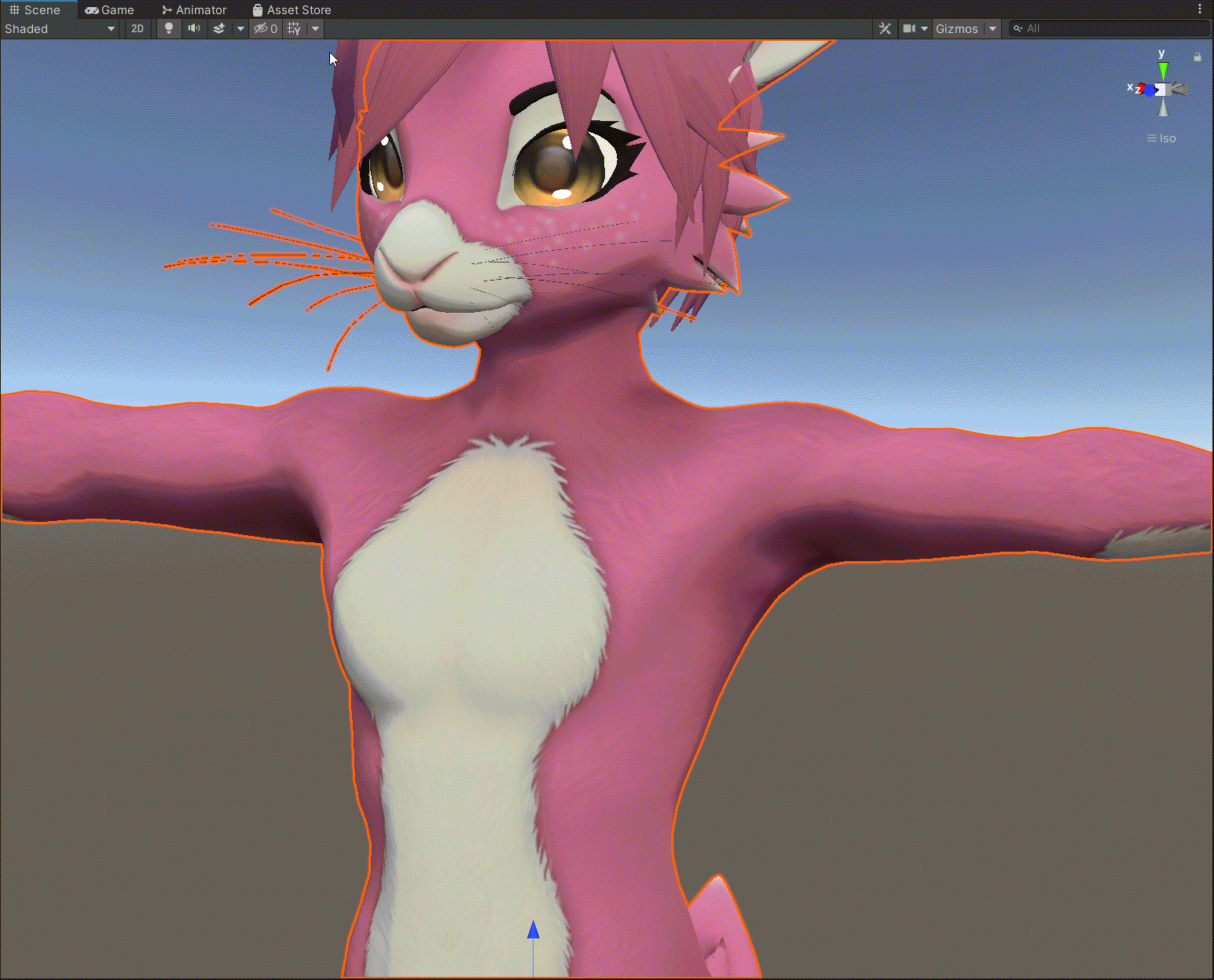Click the blue Z axis cone

(1150, 90)
